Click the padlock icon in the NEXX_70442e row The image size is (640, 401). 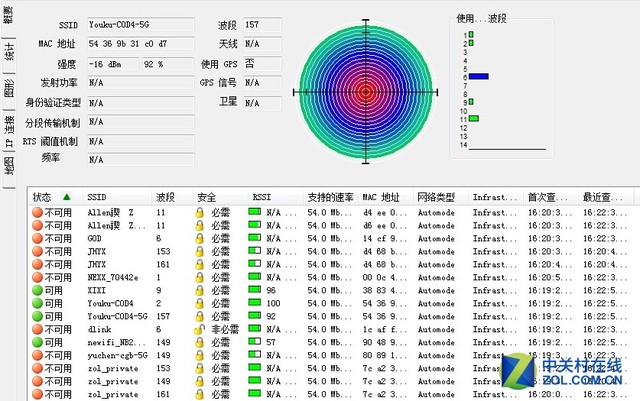coord(200,278)
